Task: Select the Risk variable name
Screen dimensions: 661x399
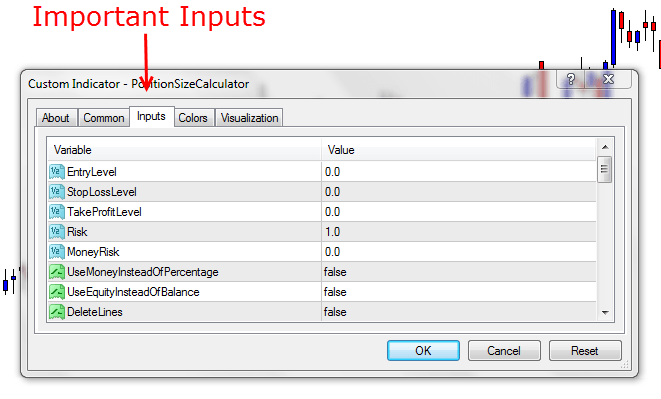Action: pos(77,232)
